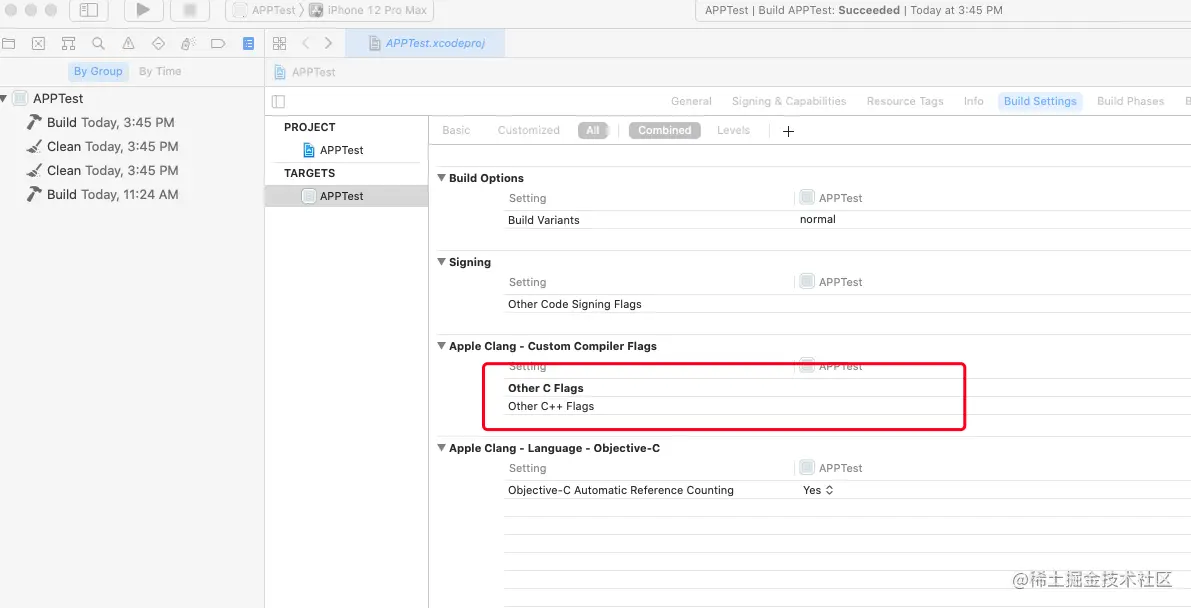
Task: Collapse Apple Clang Language Objective-C section
Action: coord(441,448)
